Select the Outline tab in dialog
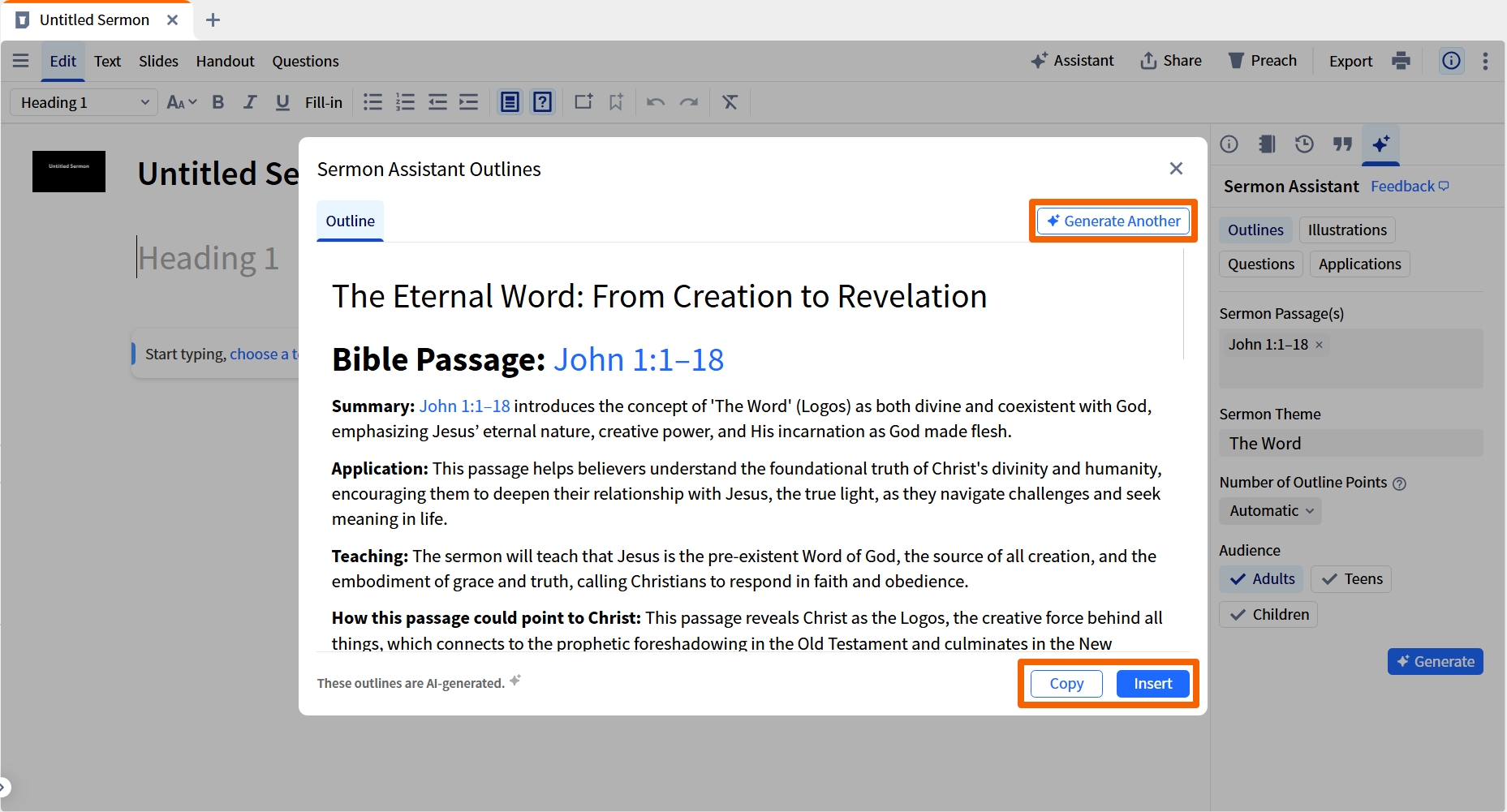Screen dimensions: 1507x812 tap(351, 221)
